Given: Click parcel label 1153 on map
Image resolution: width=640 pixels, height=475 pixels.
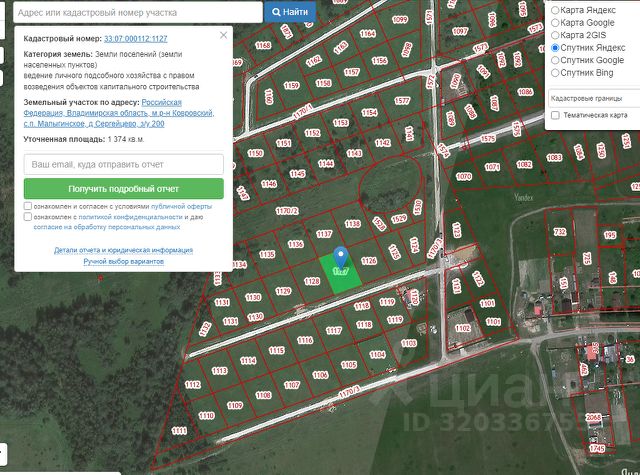Looking at the screenshot, I should pyautogui.click(x=341, y=123).
